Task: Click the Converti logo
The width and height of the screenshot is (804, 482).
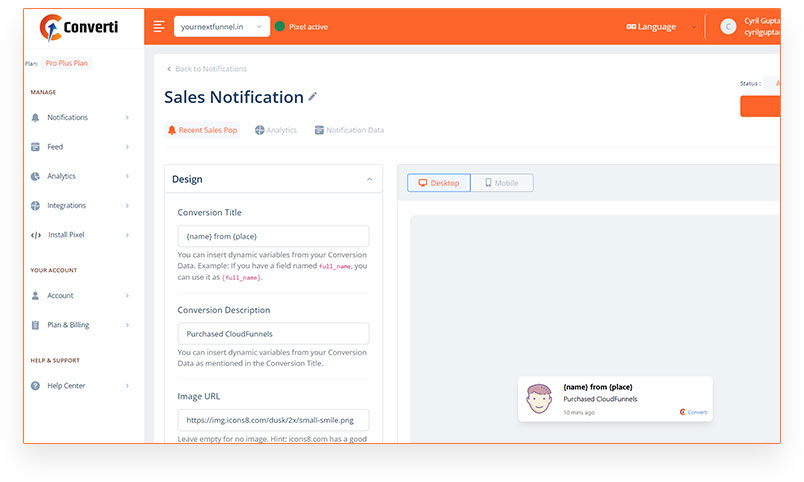Action: (79, 27)
